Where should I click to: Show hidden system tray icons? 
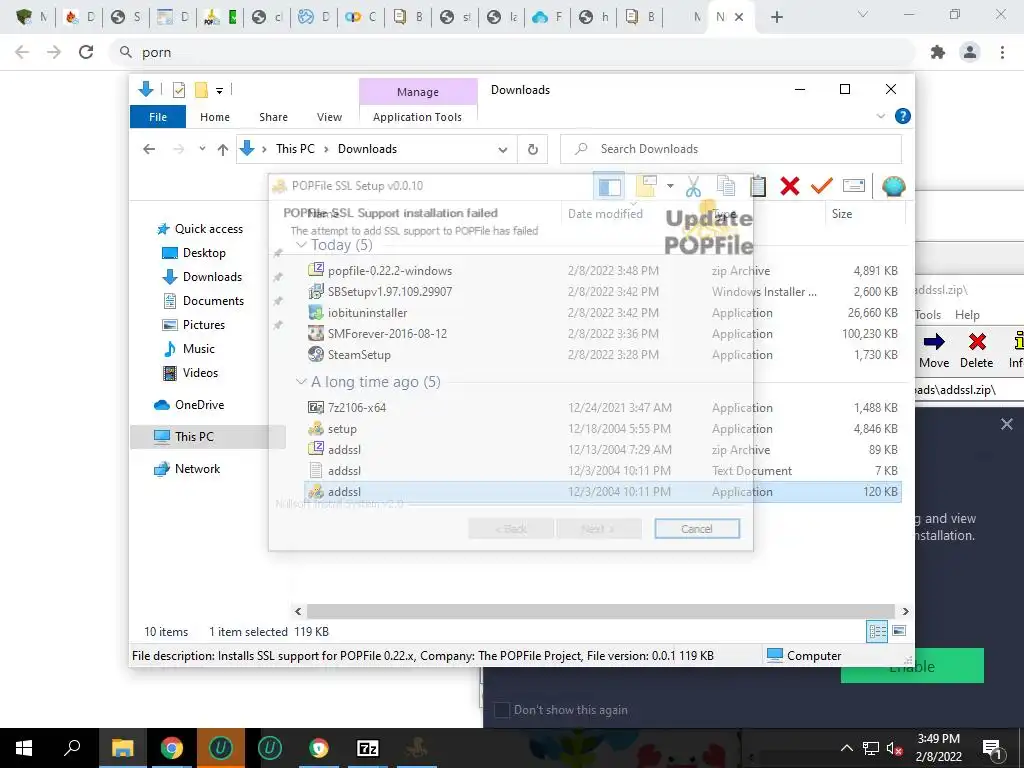[x=846, y=748]
